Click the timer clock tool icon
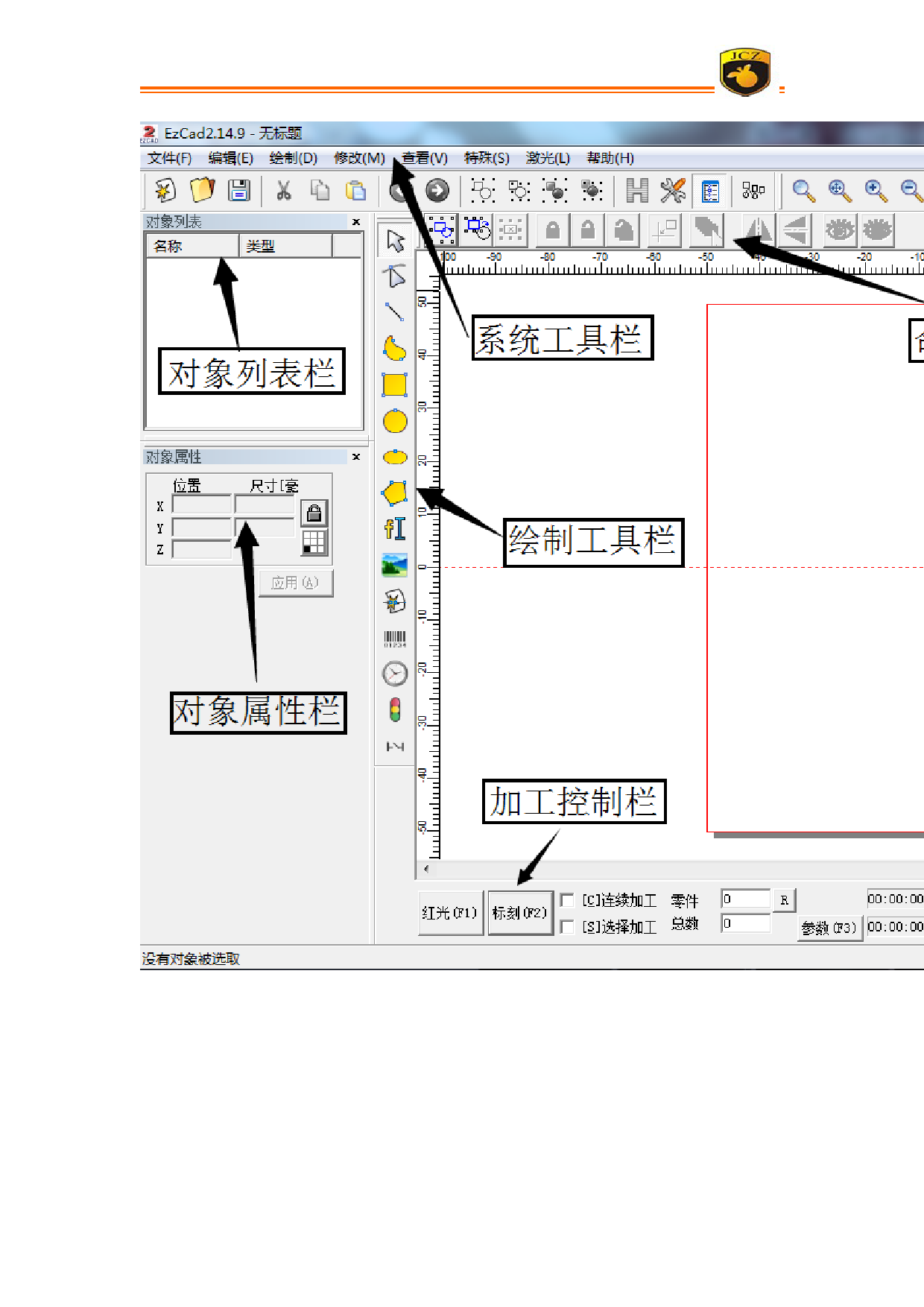The width and height of the screenshot is (924, 1307). click(x=394, y=674)
